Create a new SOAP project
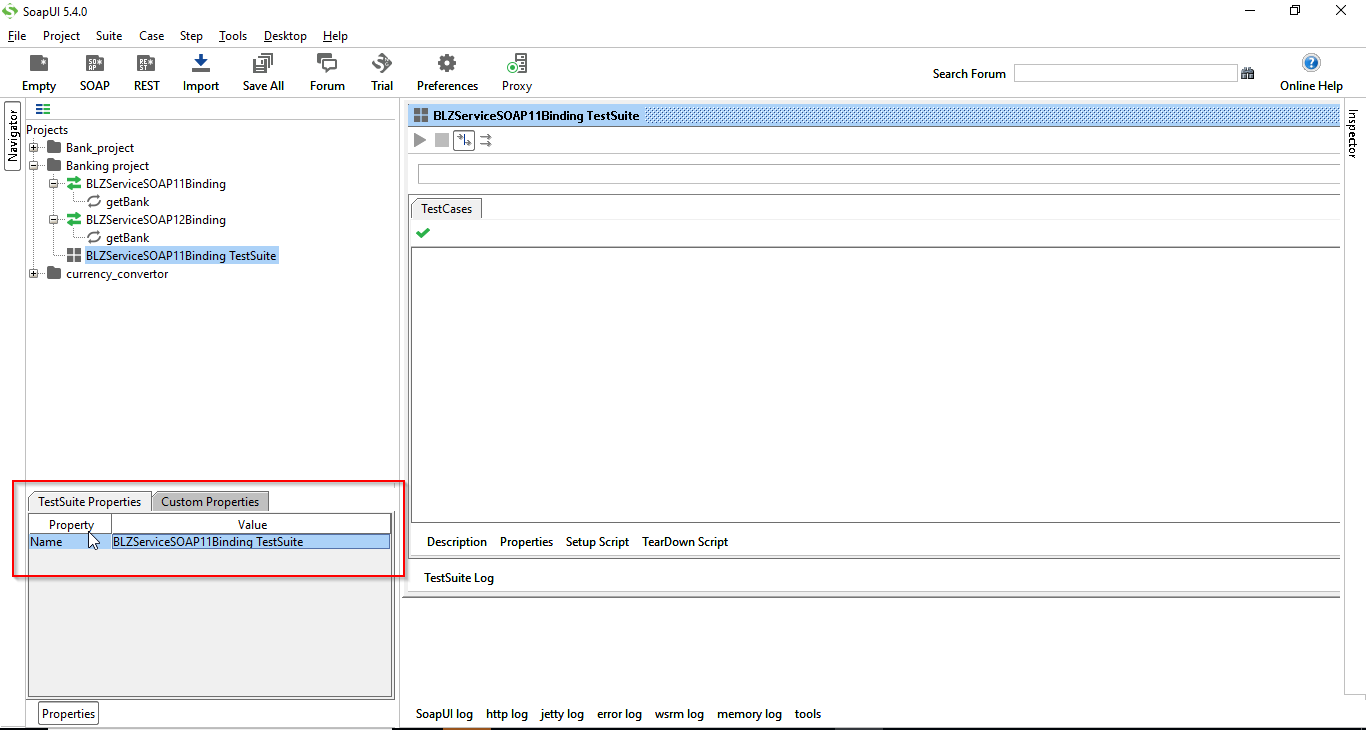Viewport: 1366px width, 730px height. tap(94, 71)
